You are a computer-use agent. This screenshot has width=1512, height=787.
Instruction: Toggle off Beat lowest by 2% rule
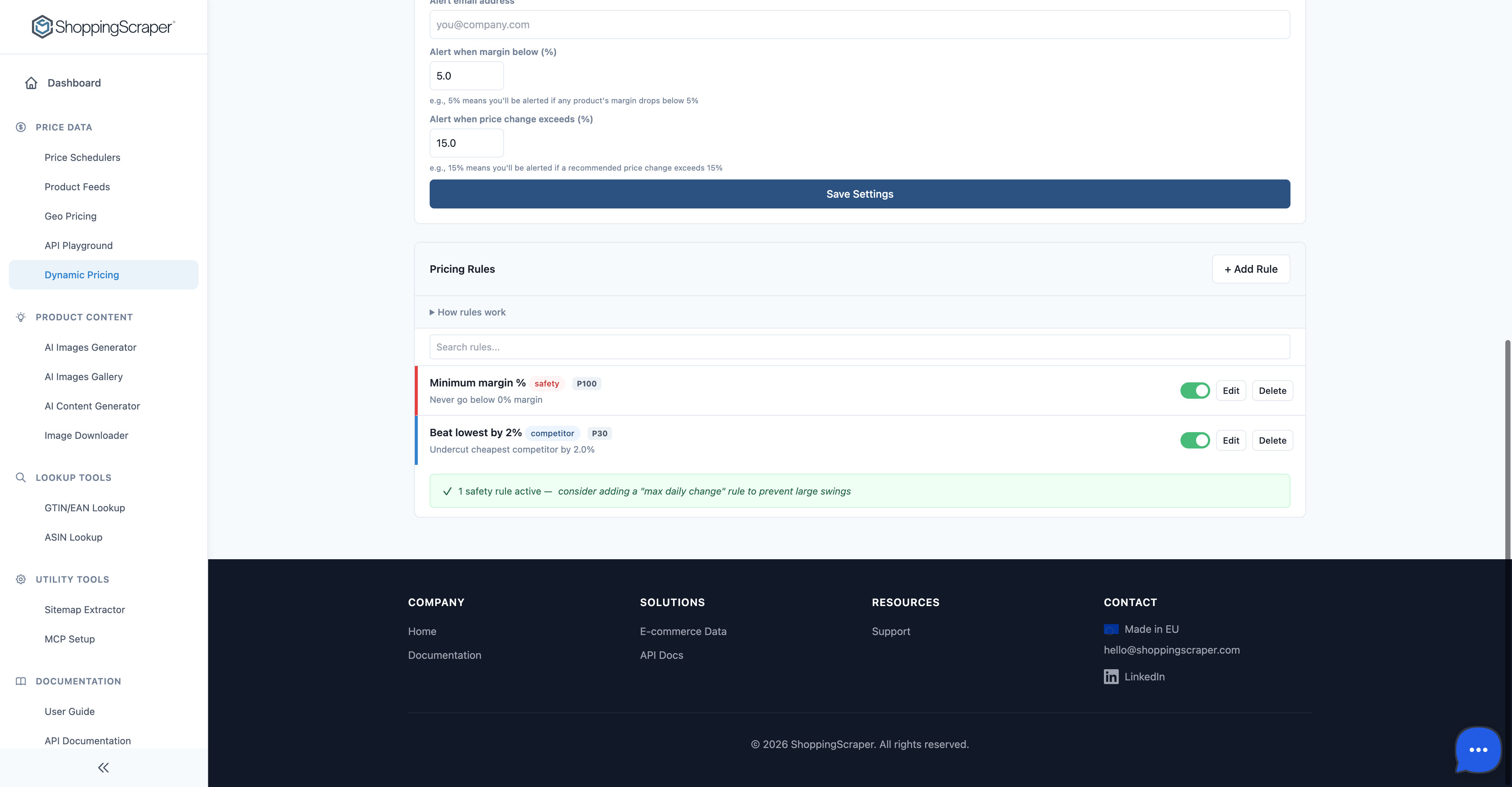pos(1195,441)
